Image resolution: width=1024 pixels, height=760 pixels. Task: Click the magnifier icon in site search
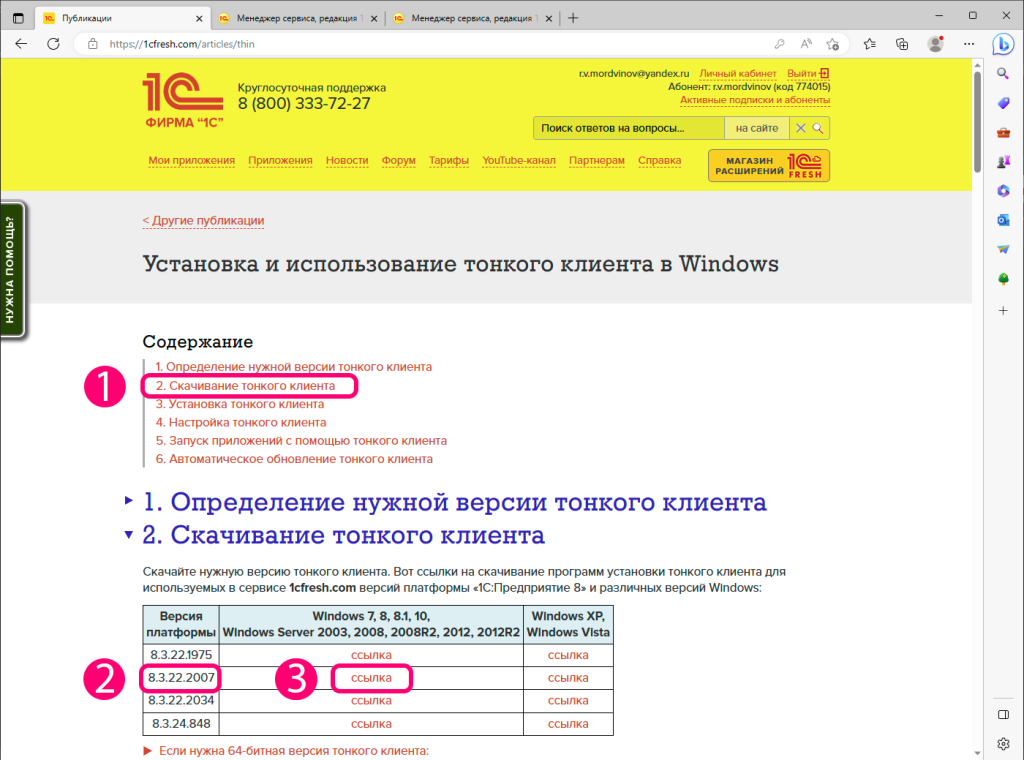click(x=817, y=128)
